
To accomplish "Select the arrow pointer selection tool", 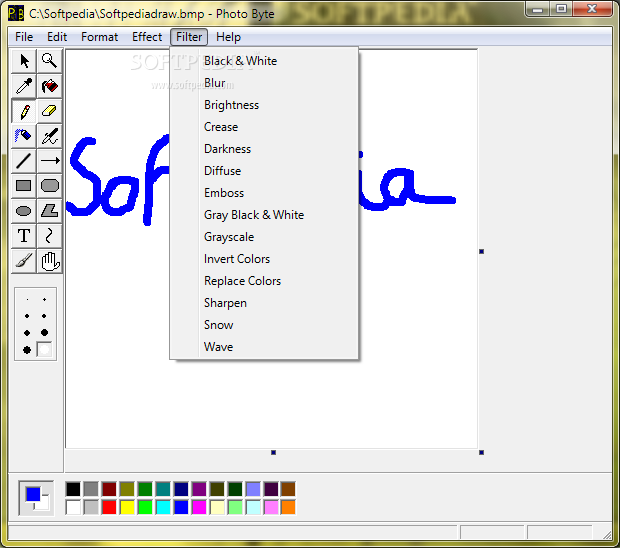I will [x=24, y=61].
